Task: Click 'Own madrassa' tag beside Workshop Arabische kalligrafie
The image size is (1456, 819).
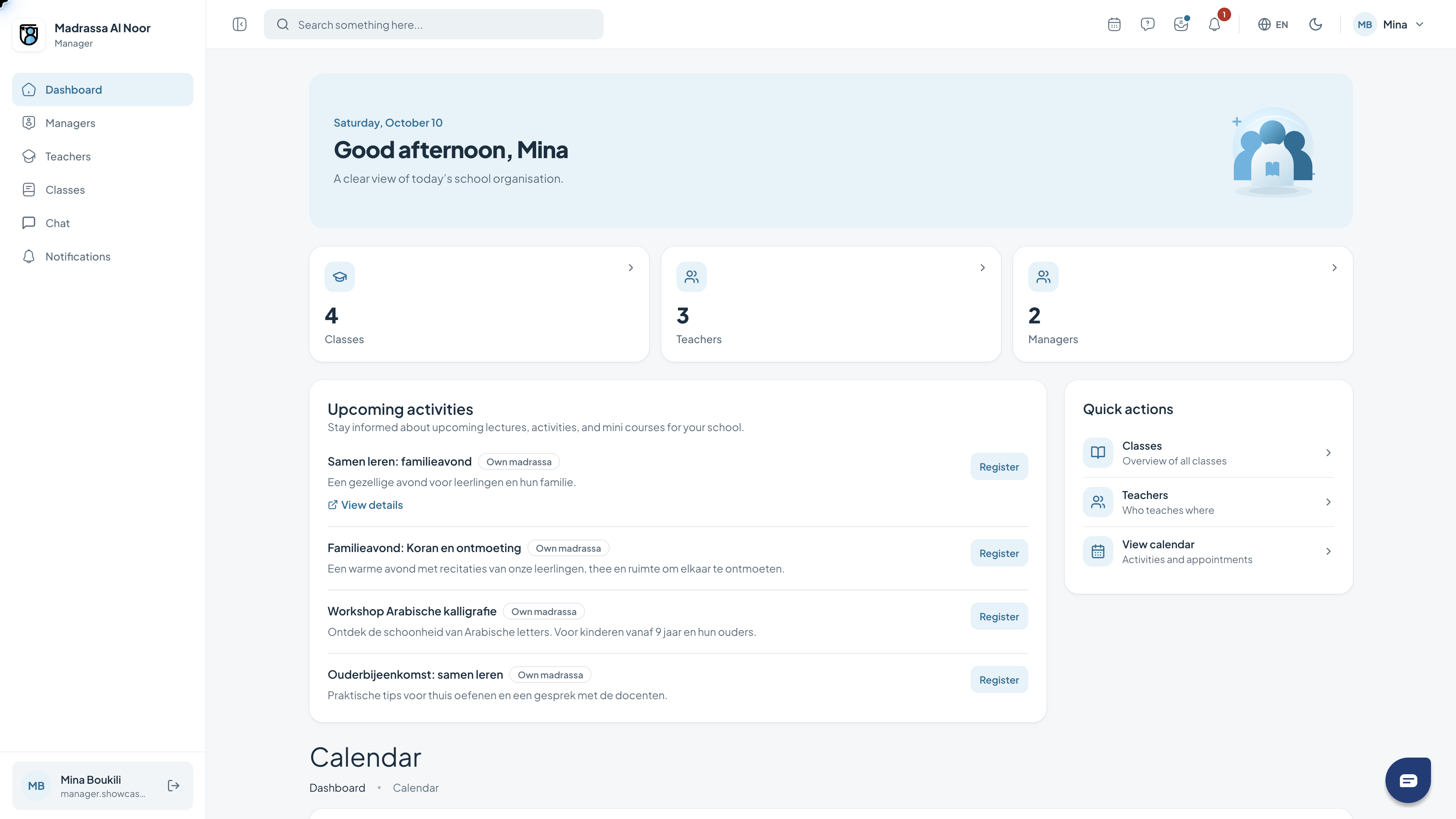Action: pos(544,612)
